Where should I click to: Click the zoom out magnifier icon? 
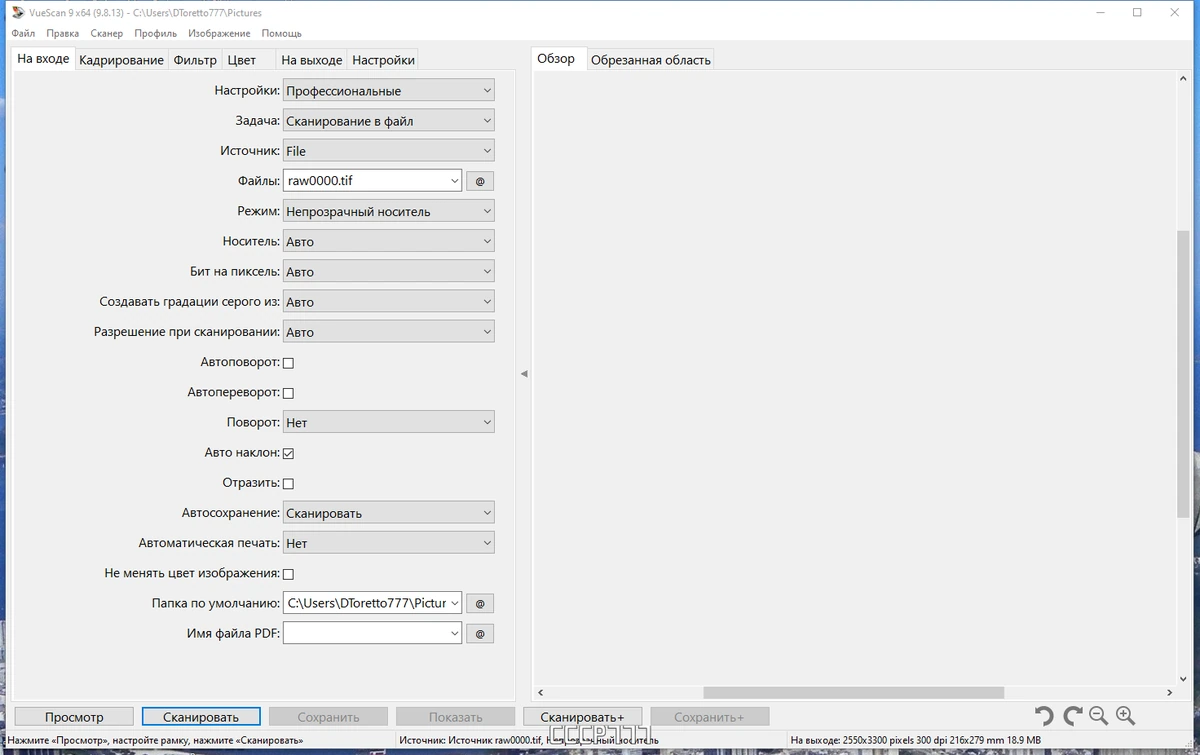1098,716
